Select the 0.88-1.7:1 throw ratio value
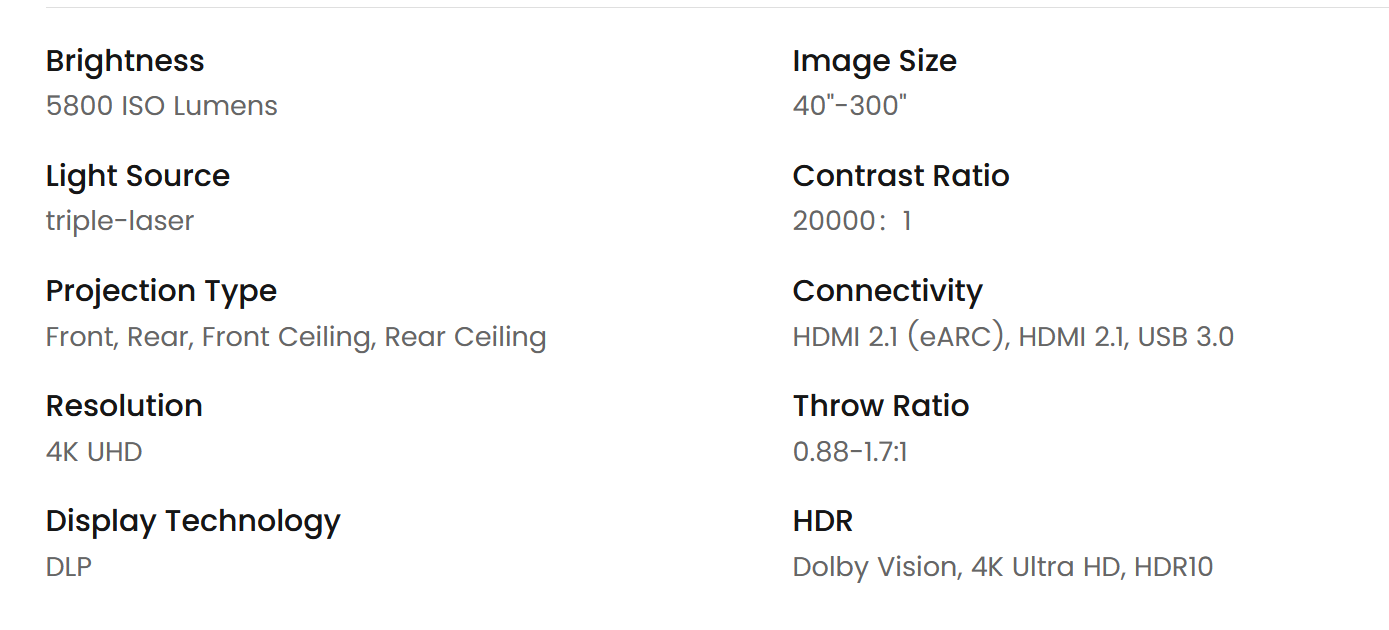 (x=850, y=452)
